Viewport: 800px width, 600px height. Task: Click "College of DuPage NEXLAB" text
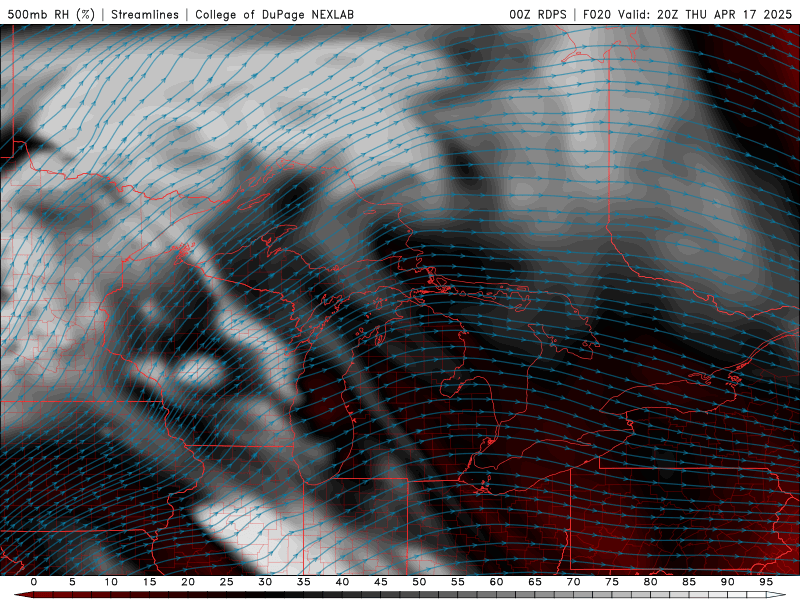tap(274, 14)
